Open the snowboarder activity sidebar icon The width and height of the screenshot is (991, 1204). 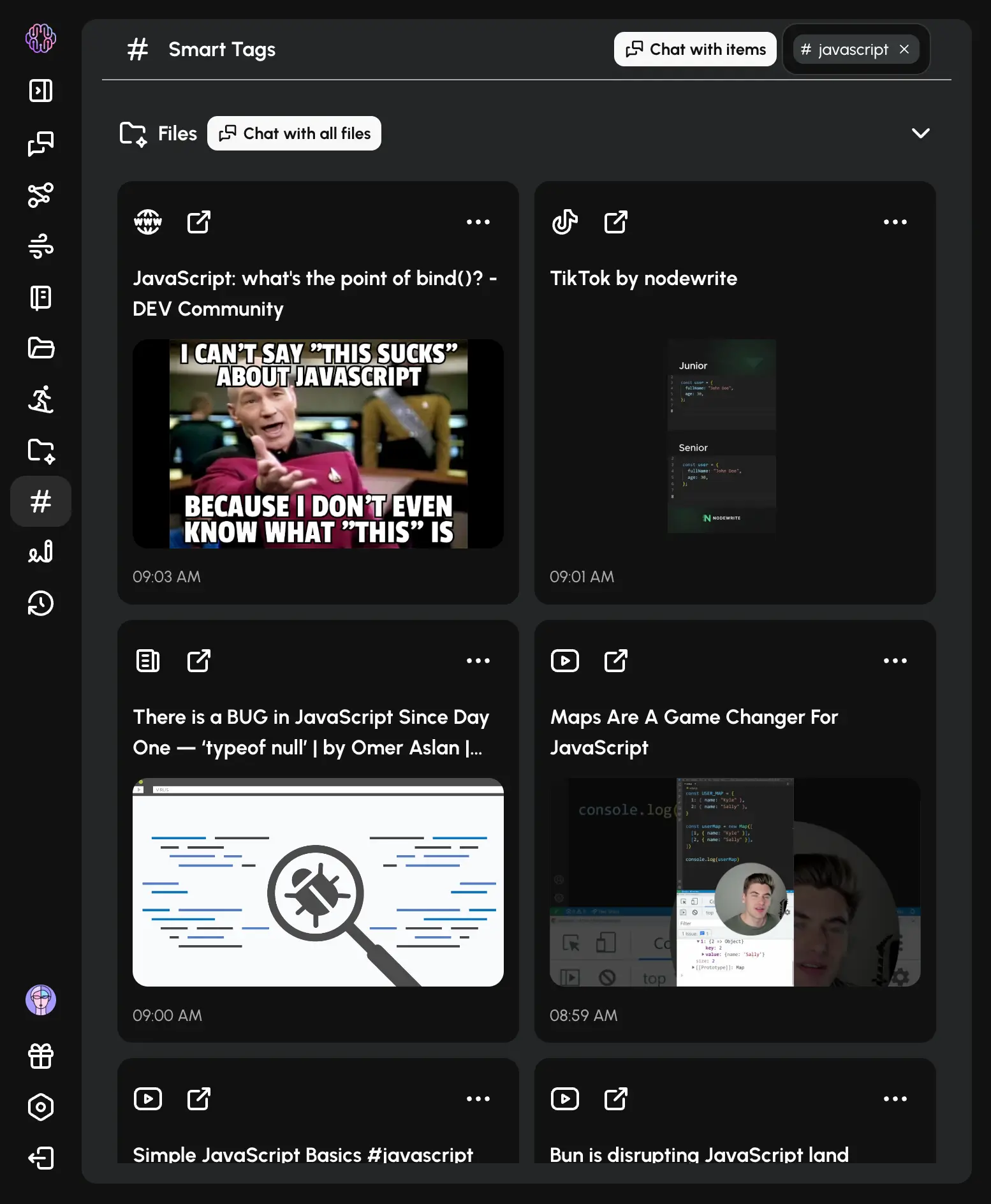click(41, 399)
